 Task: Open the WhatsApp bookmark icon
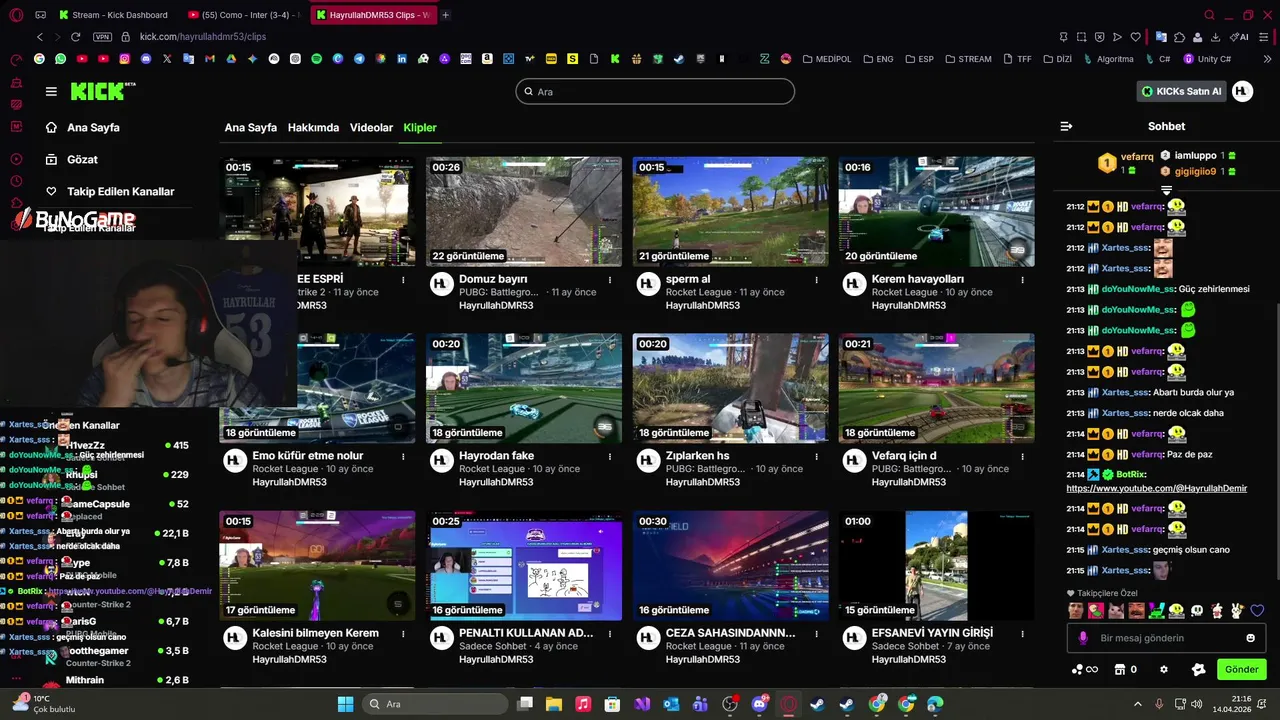coord(61,59)
